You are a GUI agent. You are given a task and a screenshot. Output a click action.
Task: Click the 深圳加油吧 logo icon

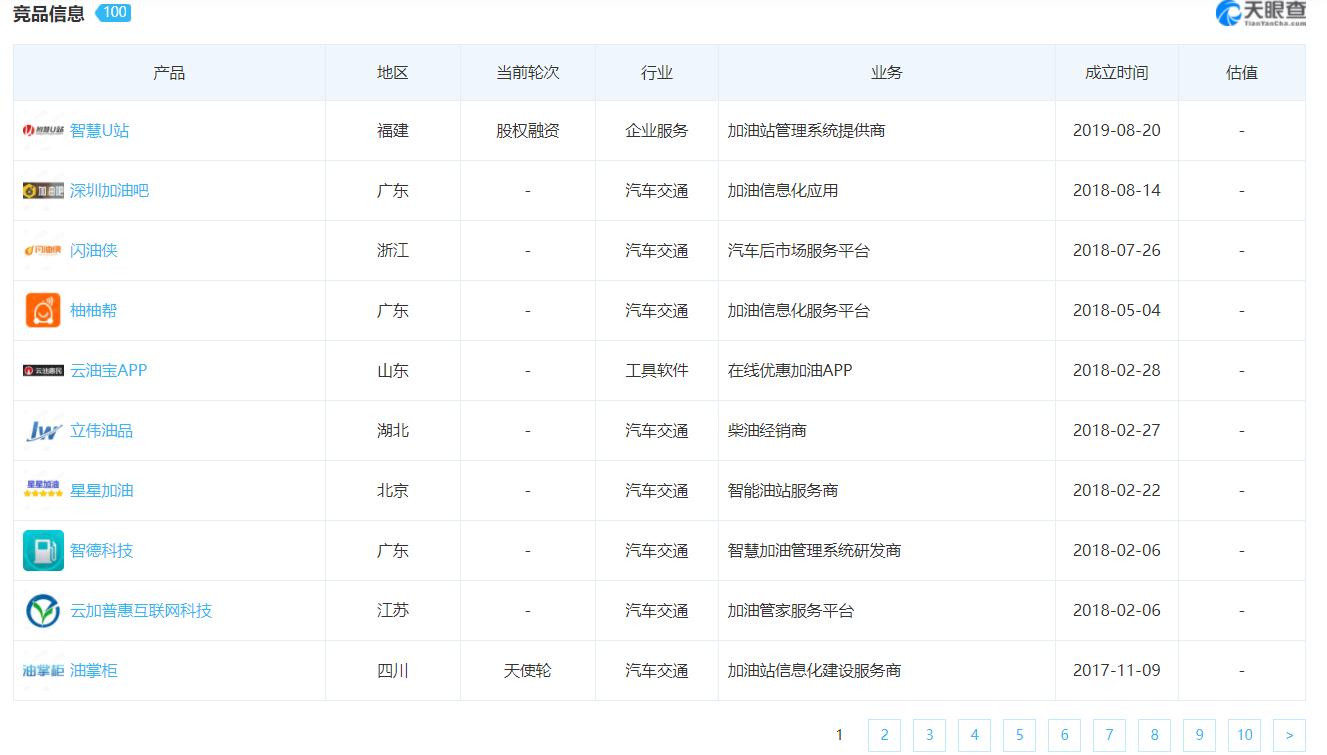click(43, 191)
